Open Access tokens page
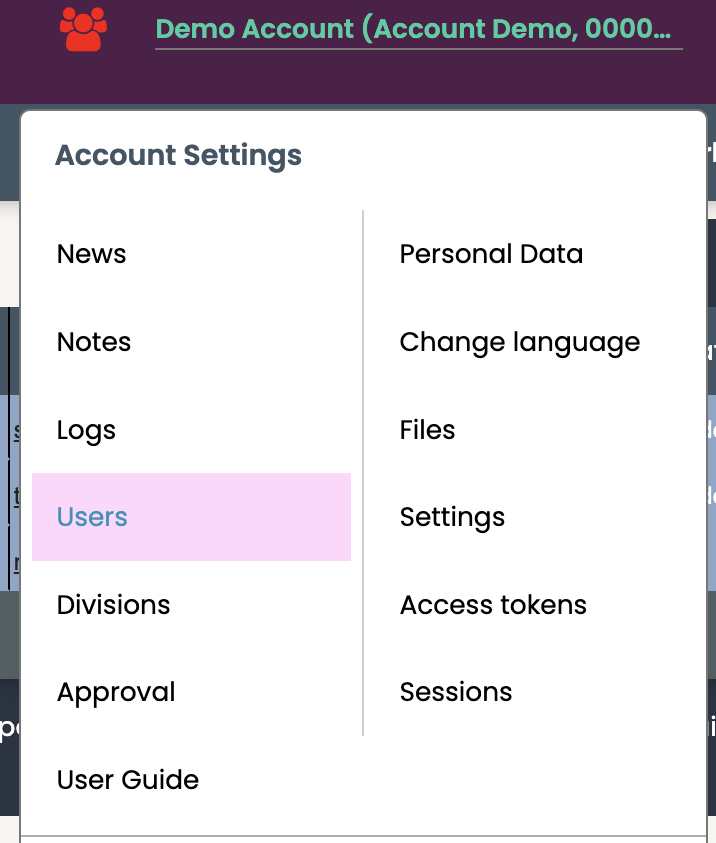 493,605
